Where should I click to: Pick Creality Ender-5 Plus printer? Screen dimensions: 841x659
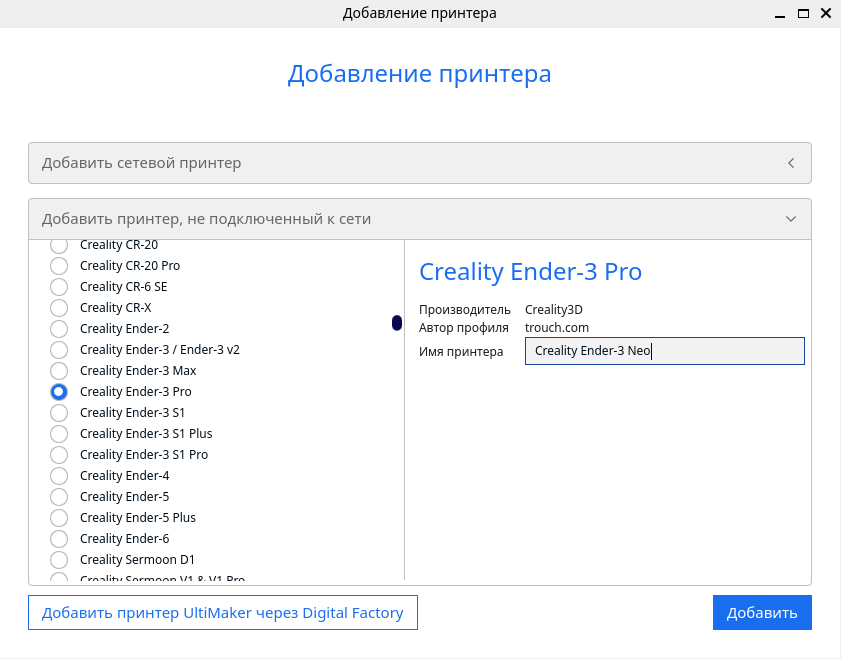59,517
